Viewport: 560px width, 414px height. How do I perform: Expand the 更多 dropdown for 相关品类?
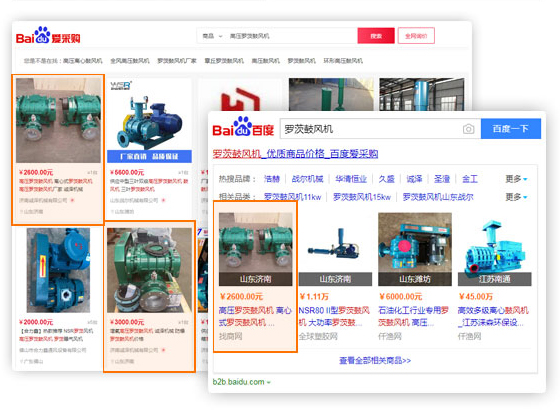(x=516, y=197)
